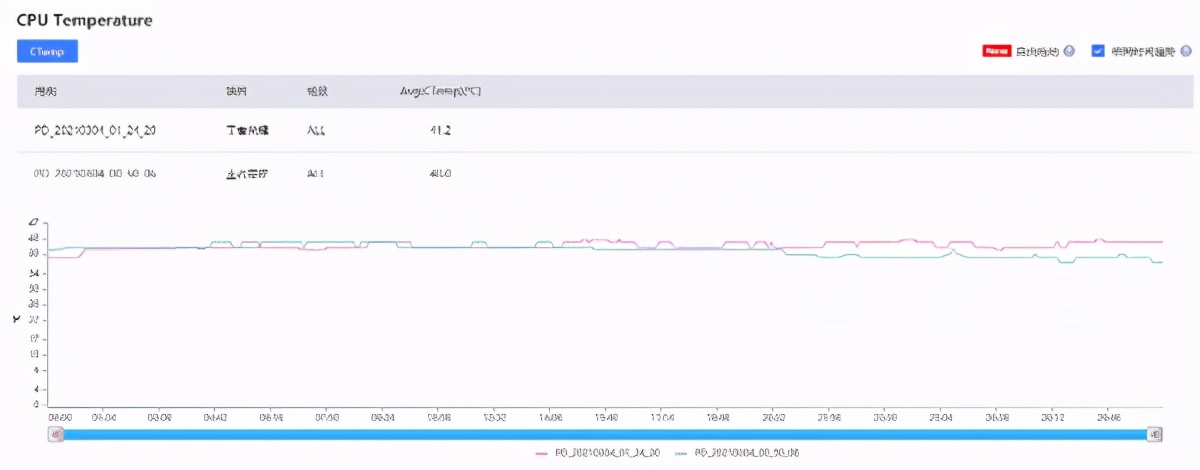Click the blue CTemp button
The image size is (1200, 470).
pos(47,51)
